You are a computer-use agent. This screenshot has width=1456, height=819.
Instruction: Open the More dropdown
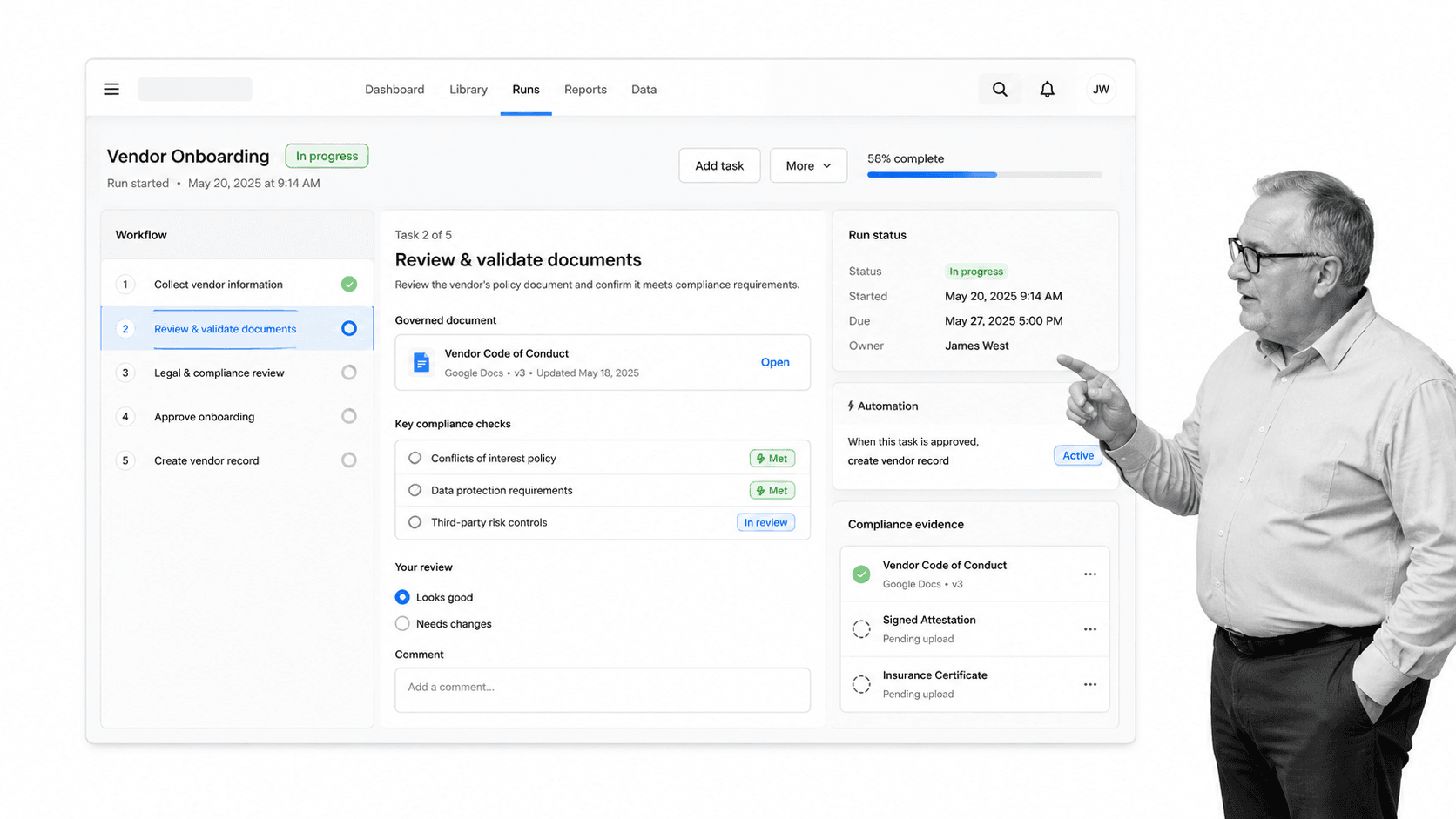coord(808,165)
